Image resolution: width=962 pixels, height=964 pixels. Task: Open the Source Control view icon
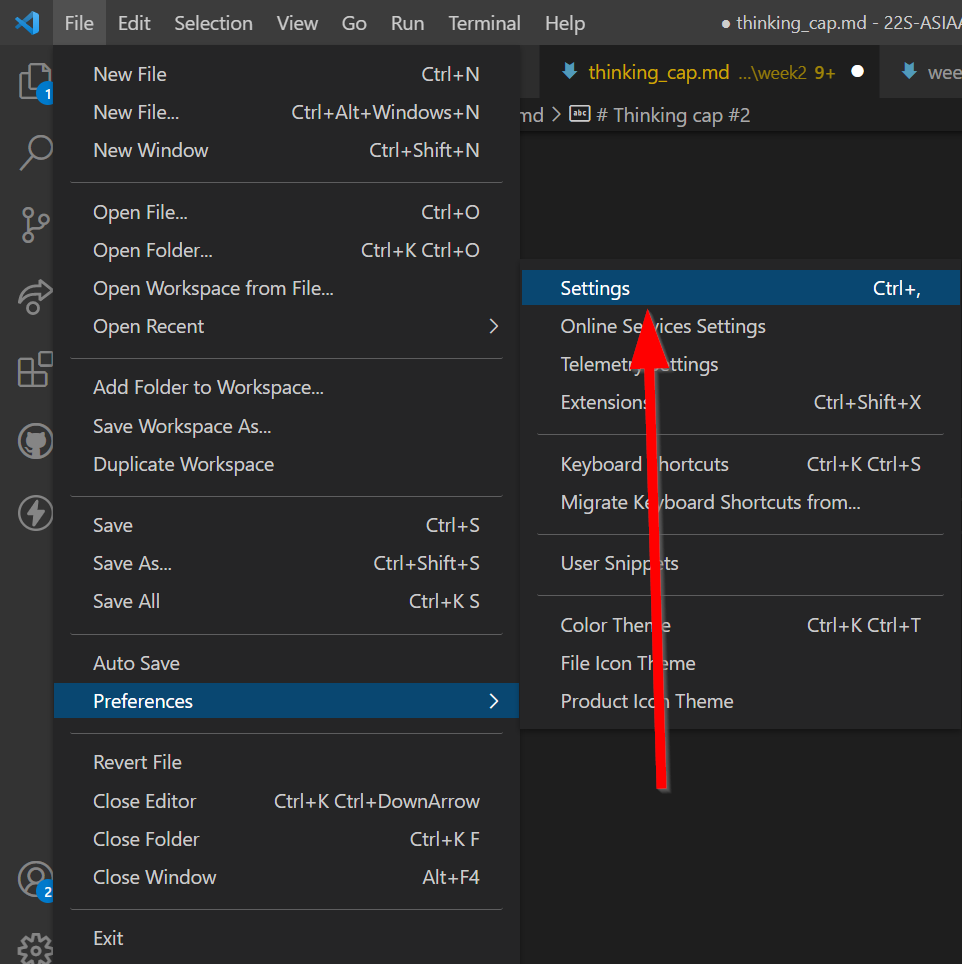tap(35, 225)
